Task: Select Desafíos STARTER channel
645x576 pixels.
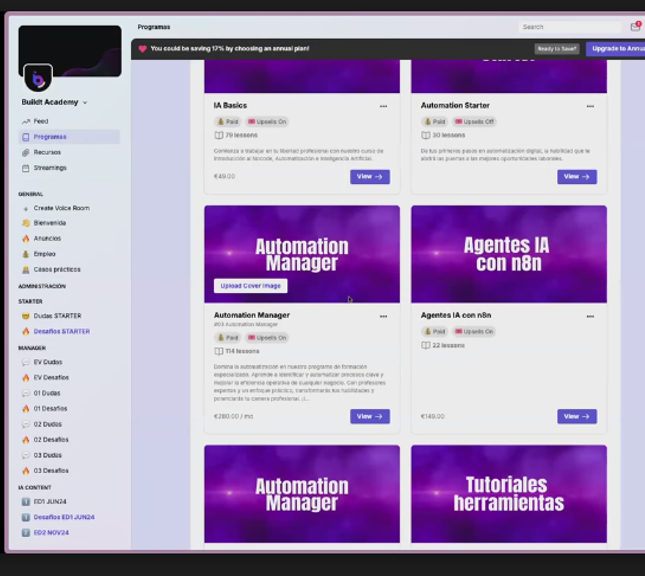Action: (x=61, y=331)
